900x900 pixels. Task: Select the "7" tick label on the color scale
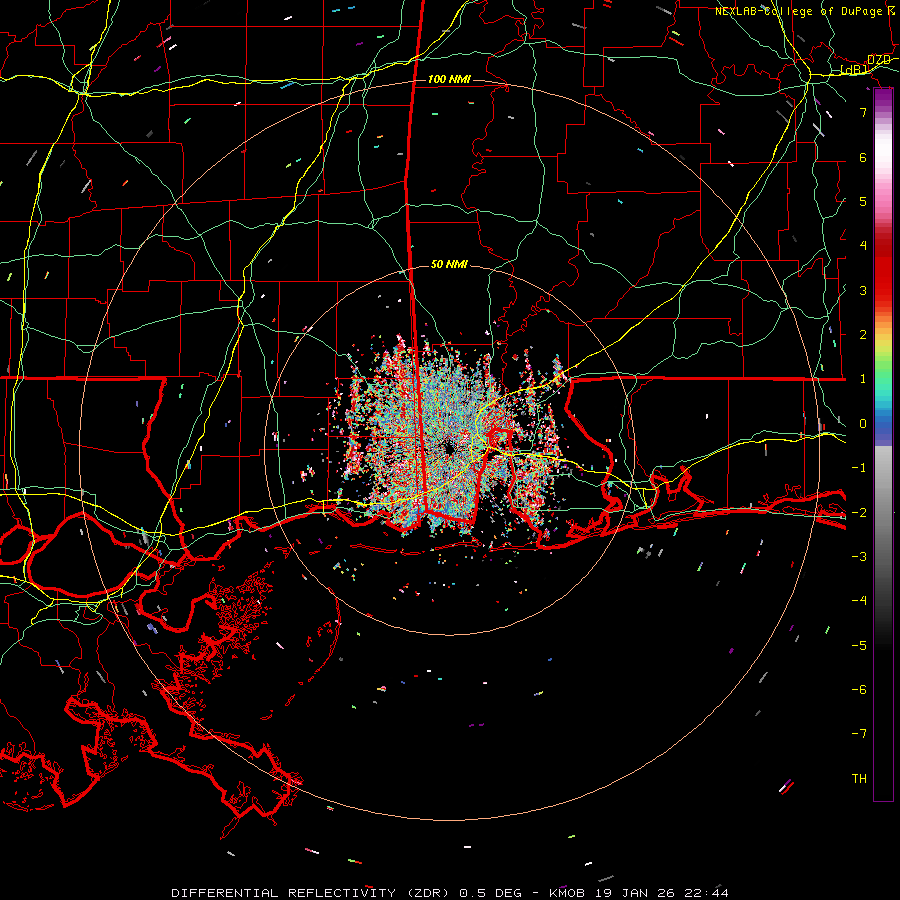863,112
